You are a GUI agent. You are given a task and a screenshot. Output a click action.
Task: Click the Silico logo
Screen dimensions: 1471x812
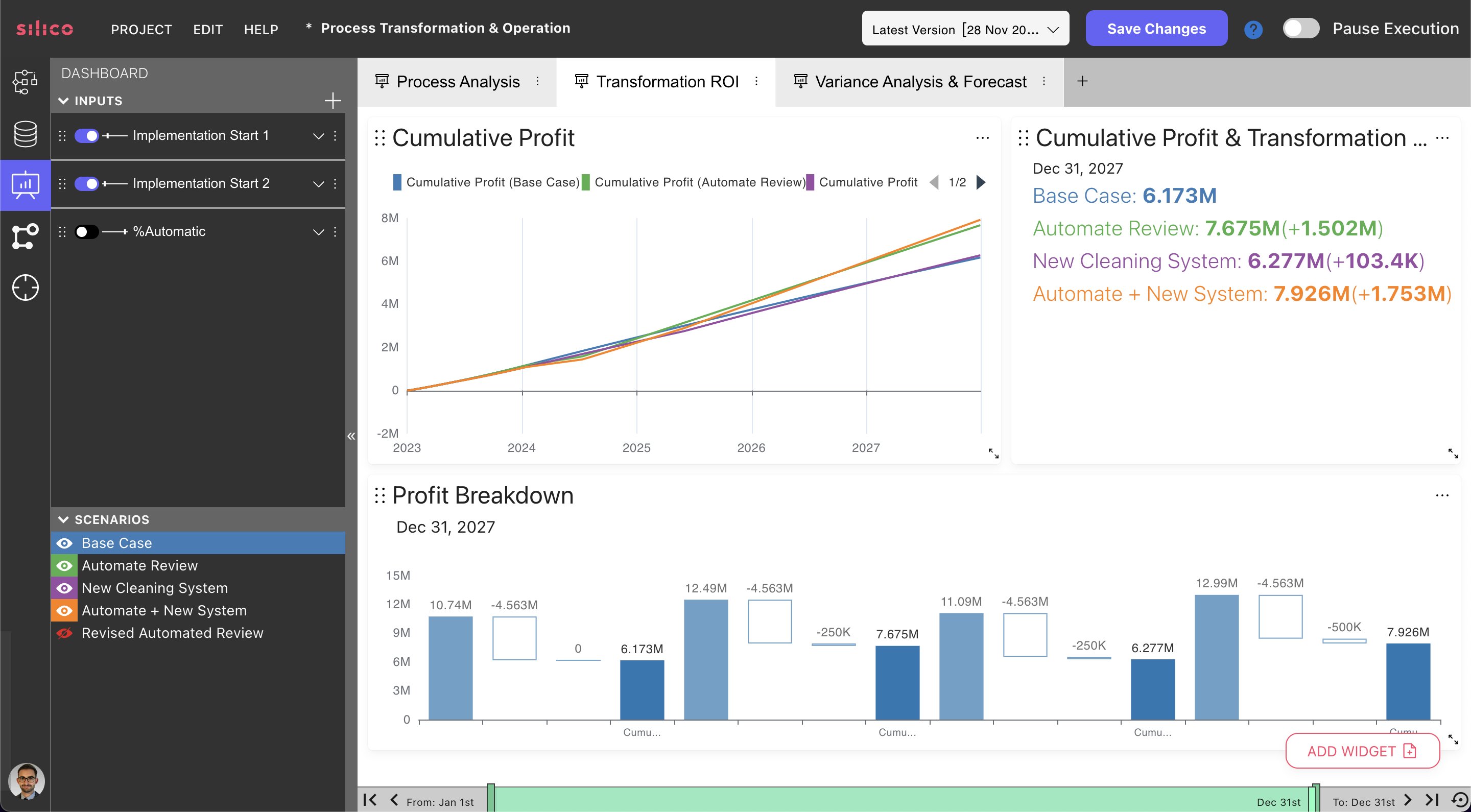coord(45,29)
